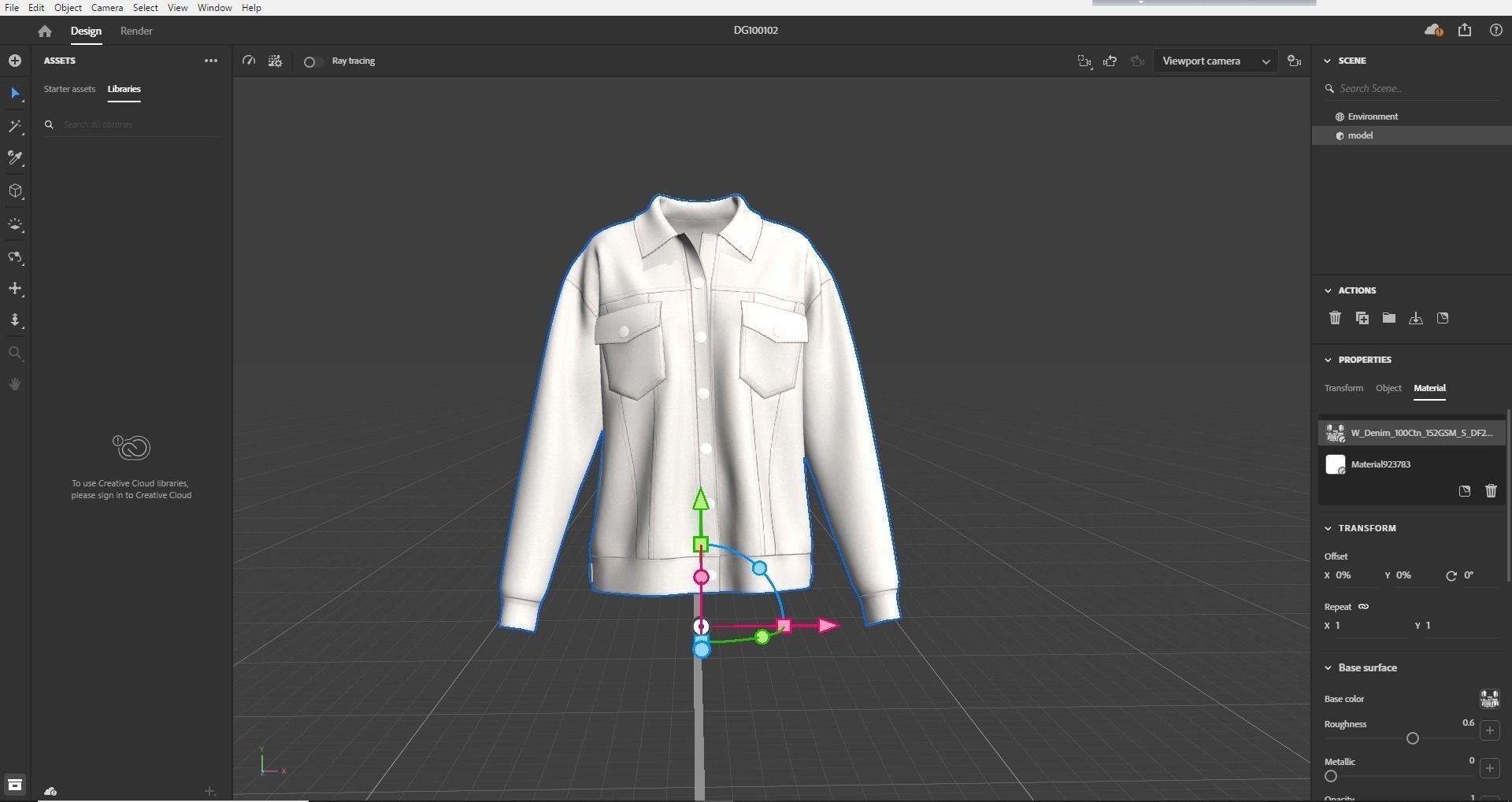Add texture to Metallic property
This screenshot has width=1512, height=802.
coord(1490,768)
